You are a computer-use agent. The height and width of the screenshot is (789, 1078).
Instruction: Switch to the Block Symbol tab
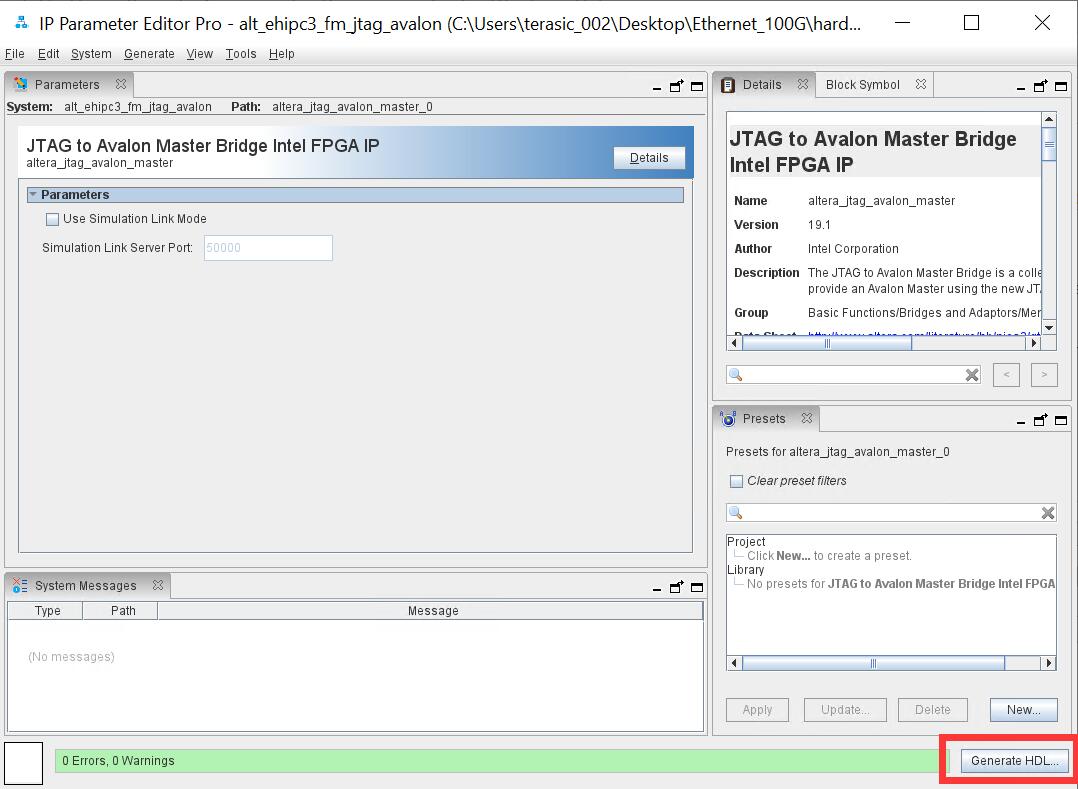pyautogui.click(x=862, y=85)
